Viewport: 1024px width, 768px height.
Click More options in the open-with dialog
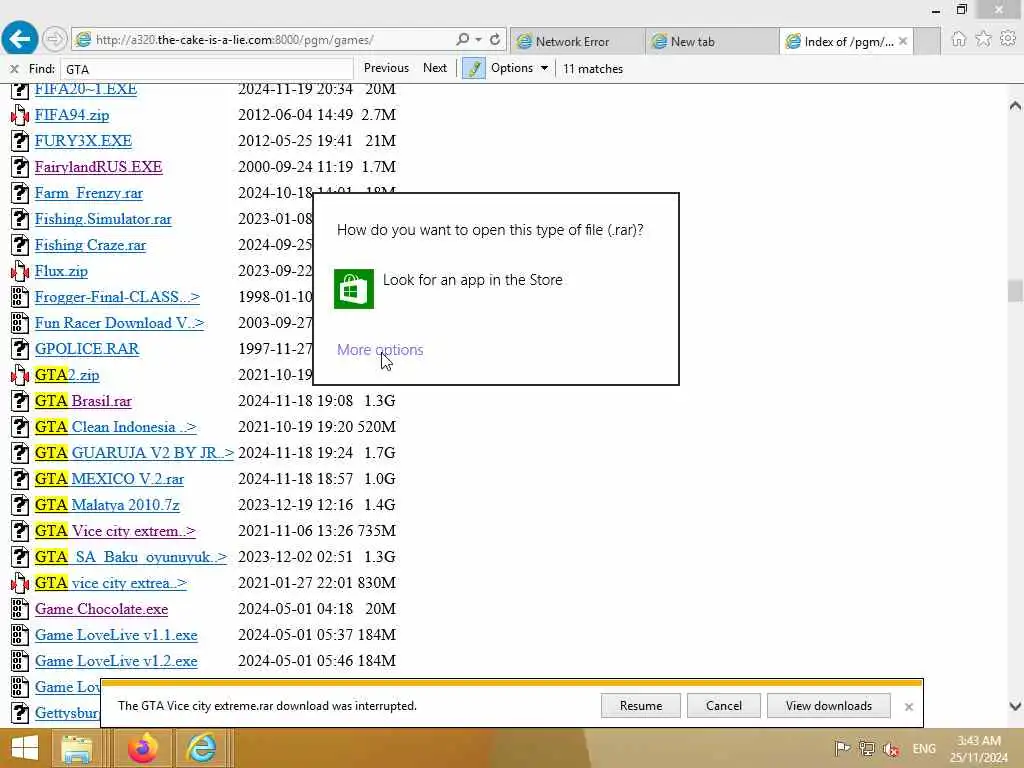pyautogui.click(x=380, y=350)
